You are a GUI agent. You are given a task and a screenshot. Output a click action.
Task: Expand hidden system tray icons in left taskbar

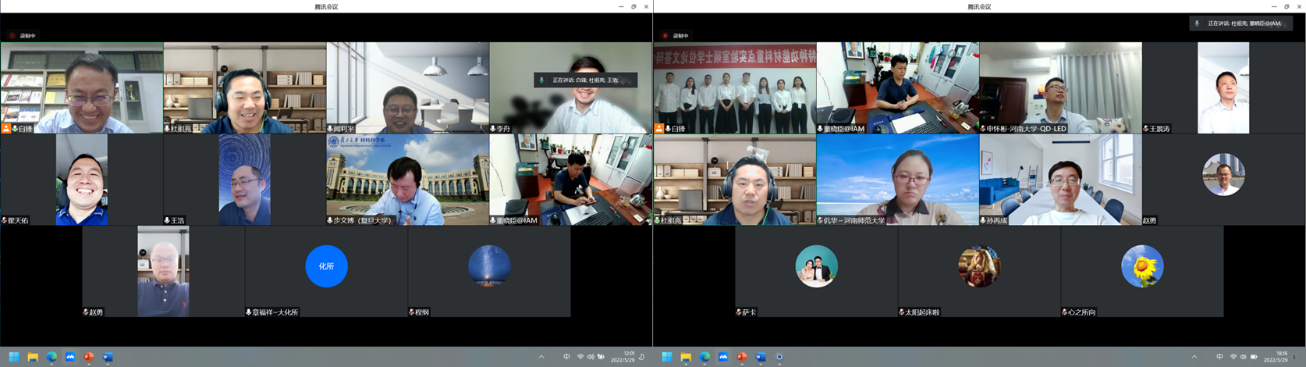click(x=542, y=357)
